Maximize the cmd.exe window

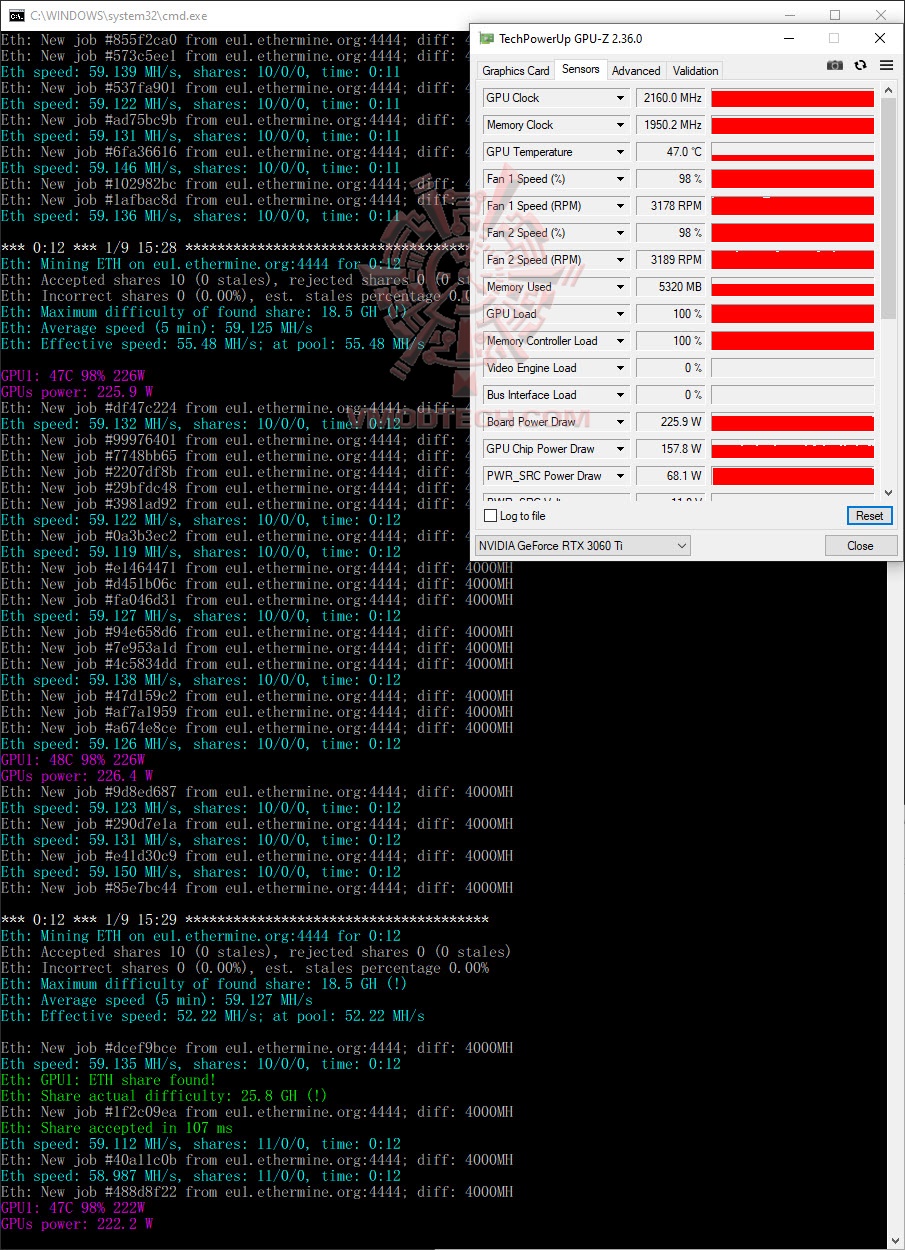(x=835, y=15)
